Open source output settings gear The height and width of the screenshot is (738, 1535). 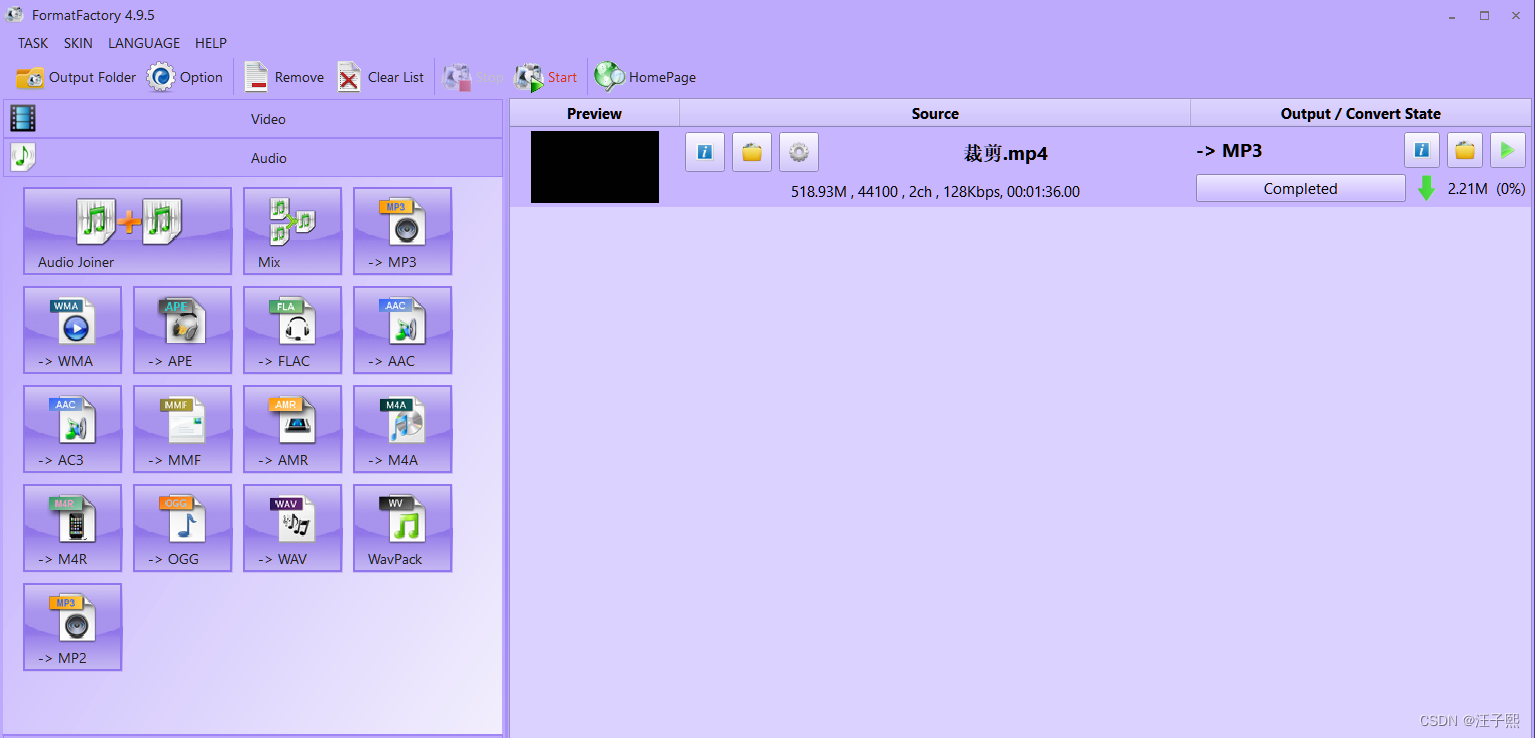tap(799, 152)
